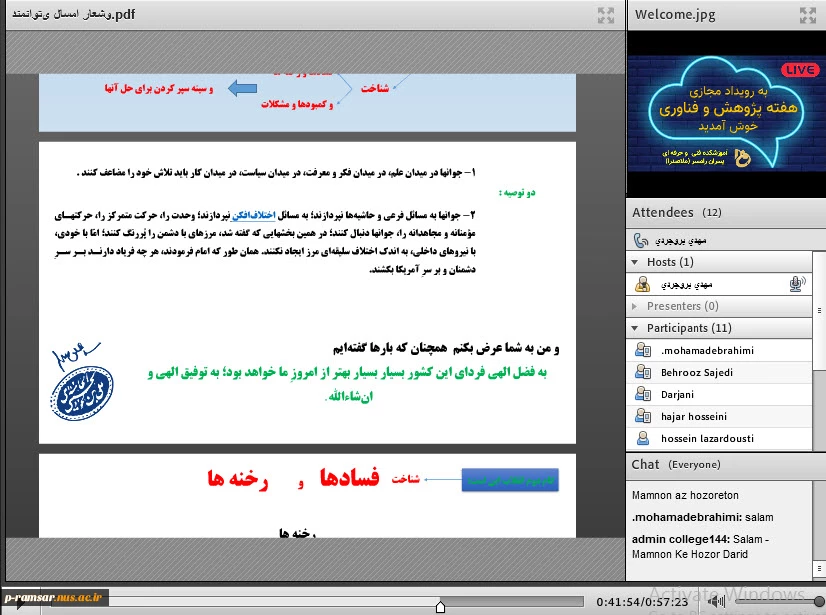826x615 pixels.
Task: Click the 0:41:54/0:57:23 time readout
Action: pos(642,602)
